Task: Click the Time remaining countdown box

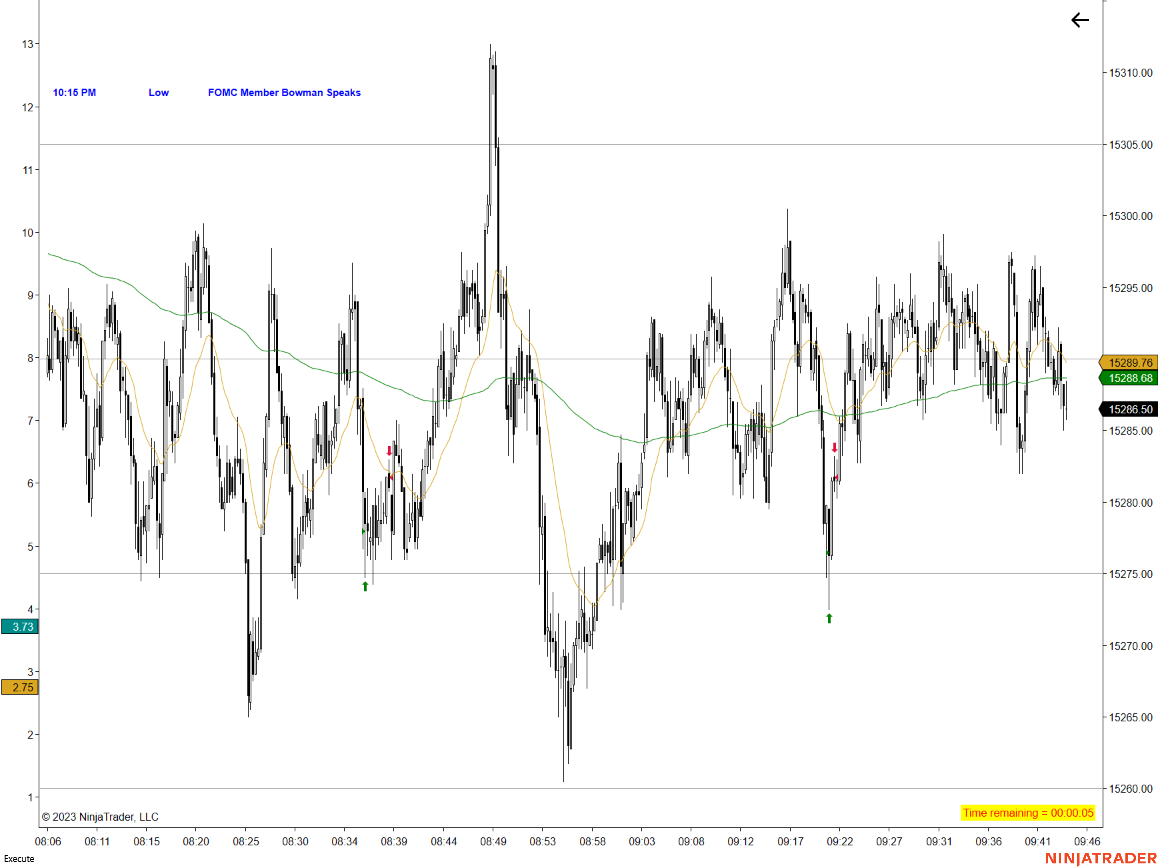Action: [x=1027, y=813]
